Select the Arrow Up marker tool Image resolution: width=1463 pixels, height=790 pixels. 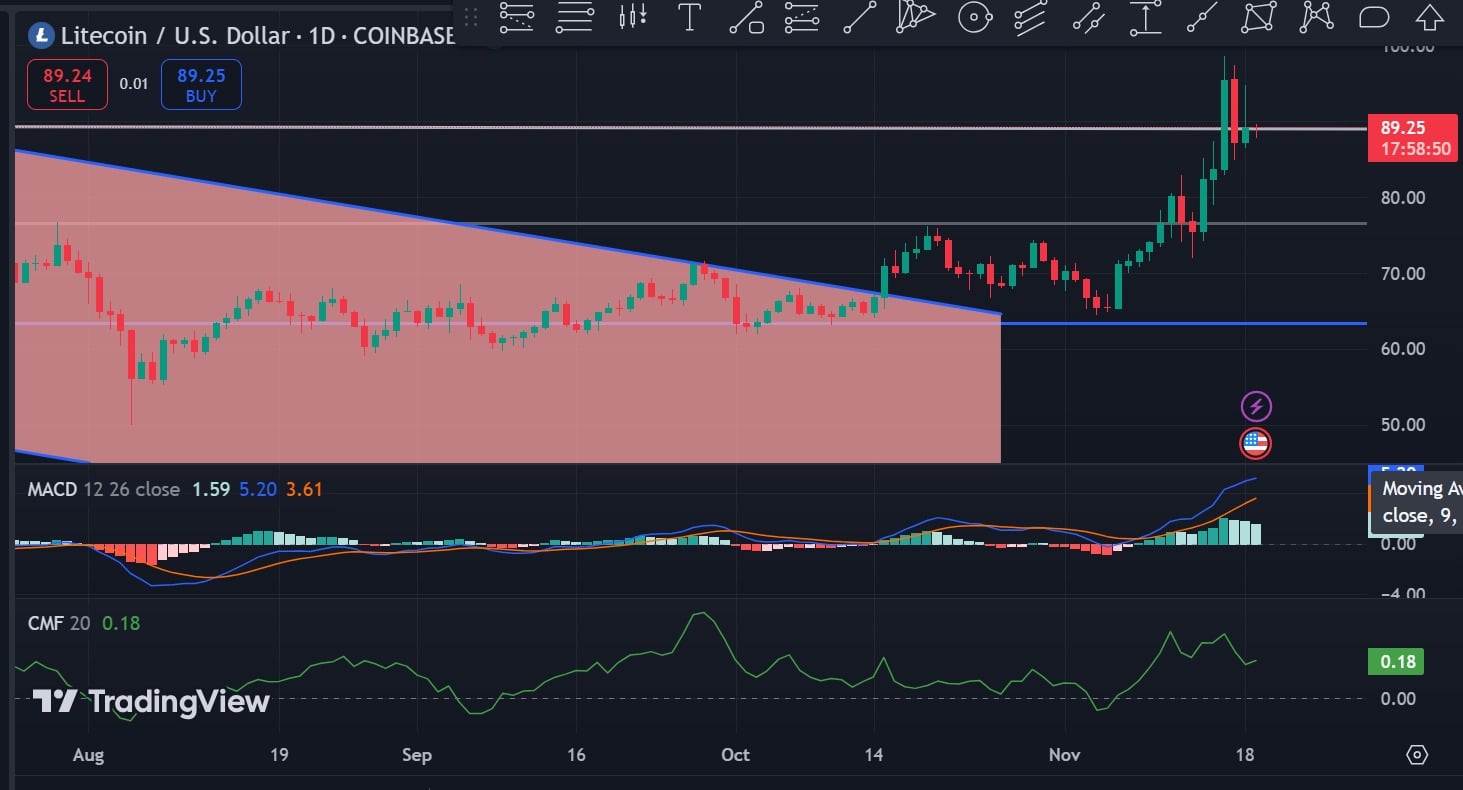1430,17
